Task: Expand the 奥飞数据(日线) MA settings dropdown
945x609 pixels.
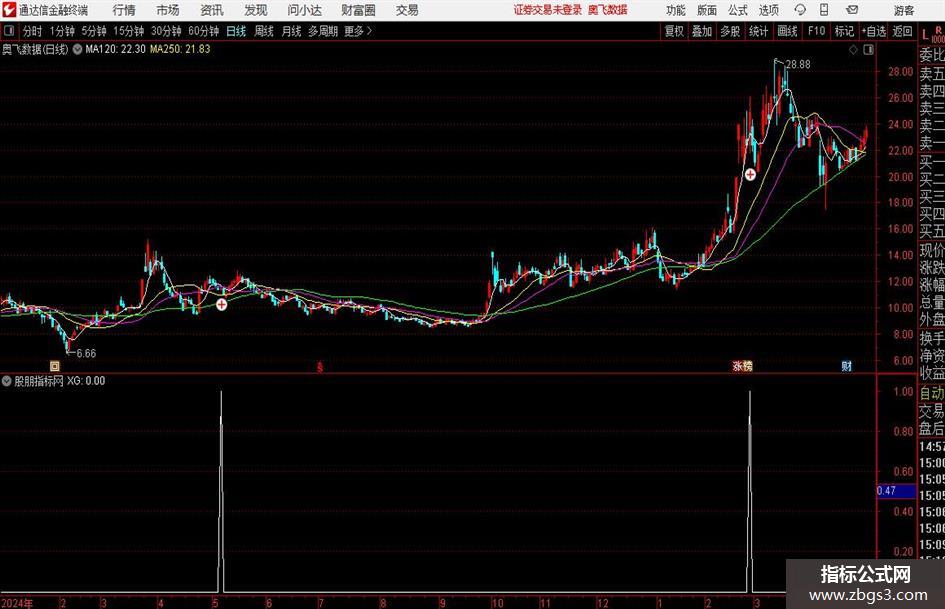Action: point(78,49)
